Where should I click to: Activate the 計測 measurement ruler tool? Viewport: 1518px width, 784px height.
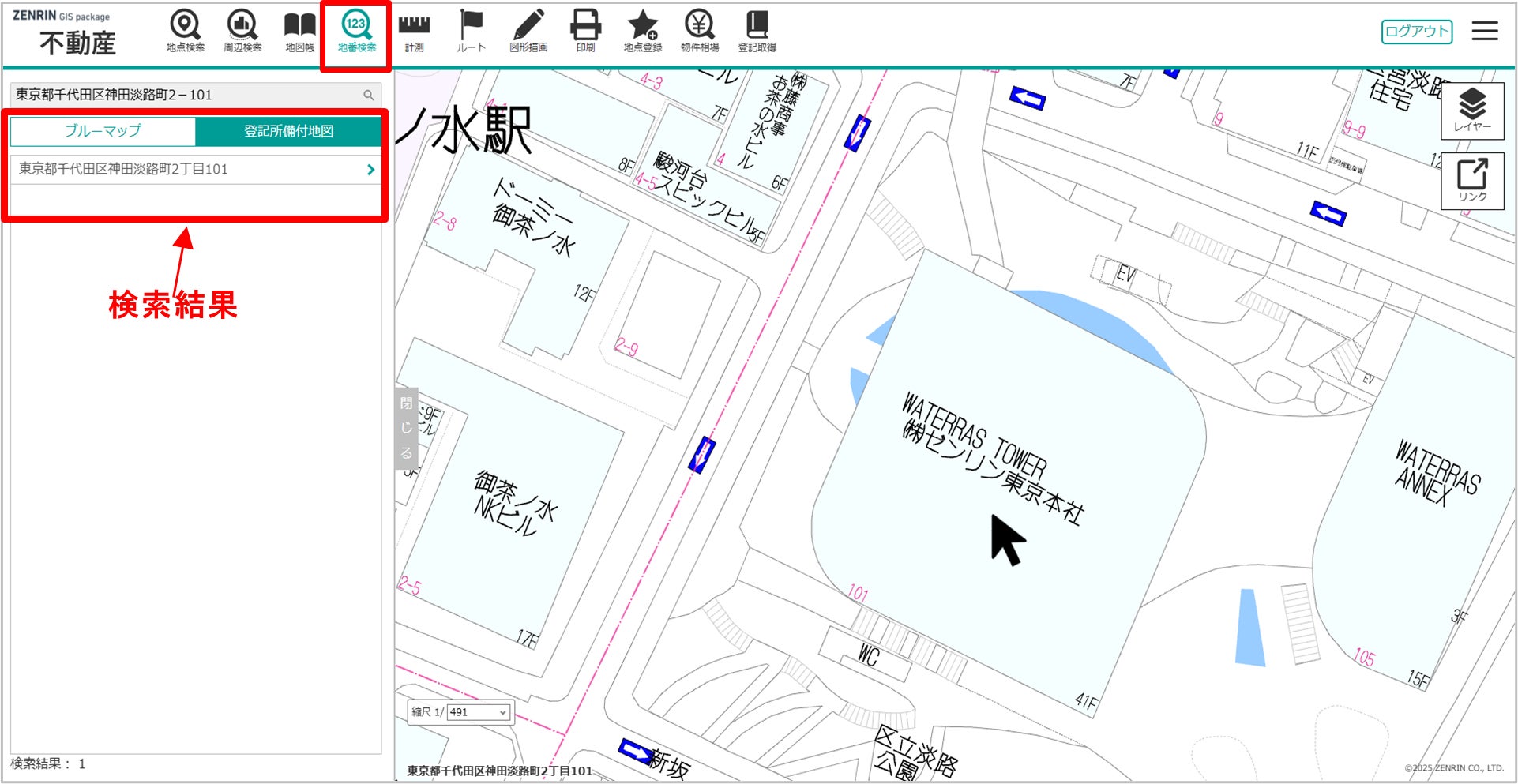coord(414,32)
